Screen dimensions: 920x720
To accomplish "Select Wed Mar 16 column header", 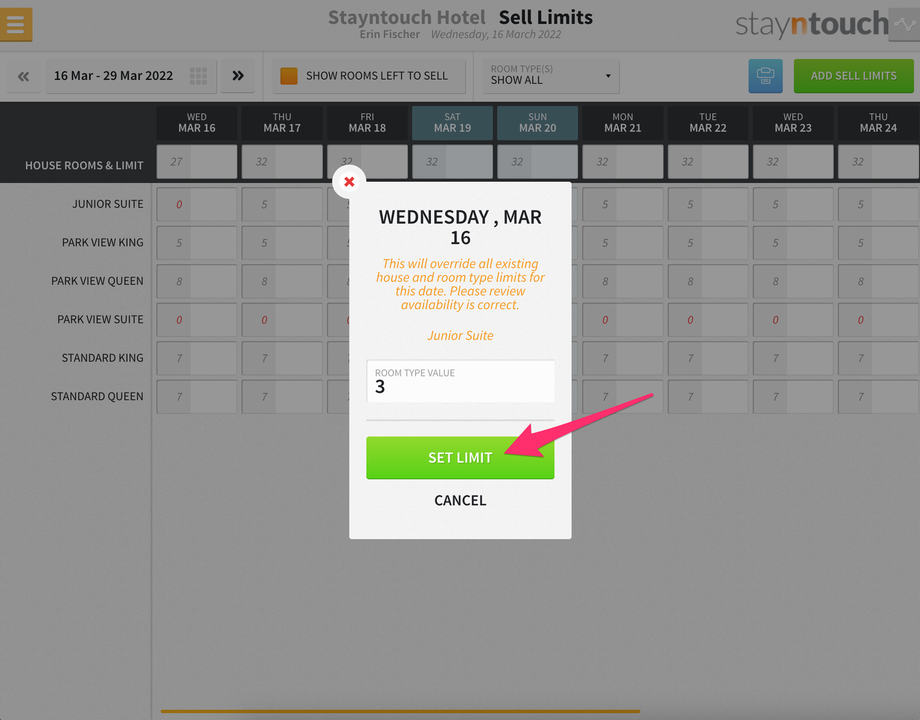I will [197, 123].
